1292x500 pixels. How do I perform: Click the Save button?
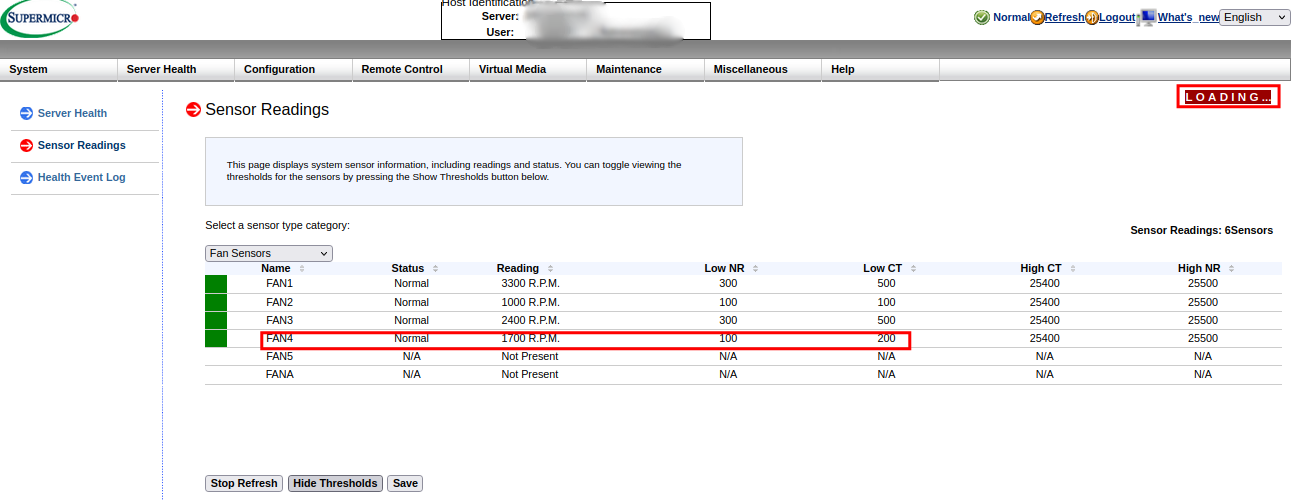(x=405, y=484)
